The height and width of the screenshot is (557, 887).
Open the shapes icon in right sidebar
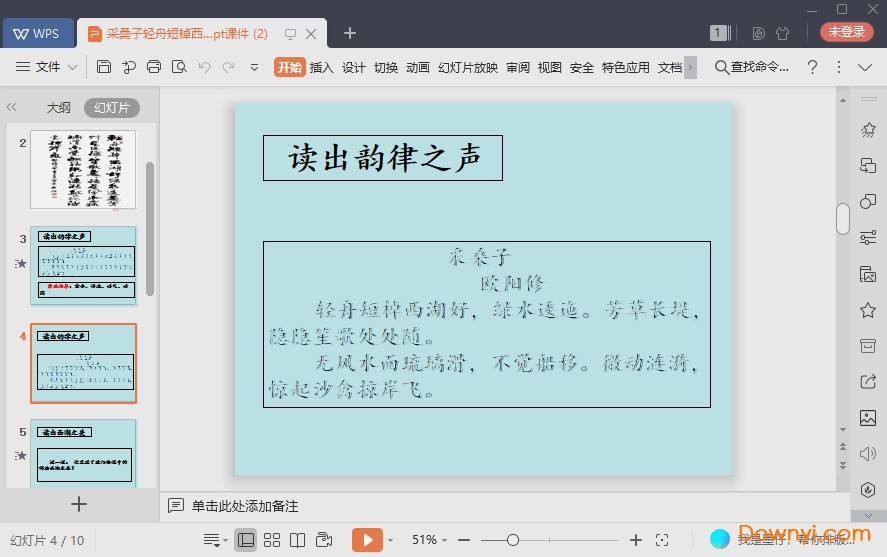coord(868,202)
